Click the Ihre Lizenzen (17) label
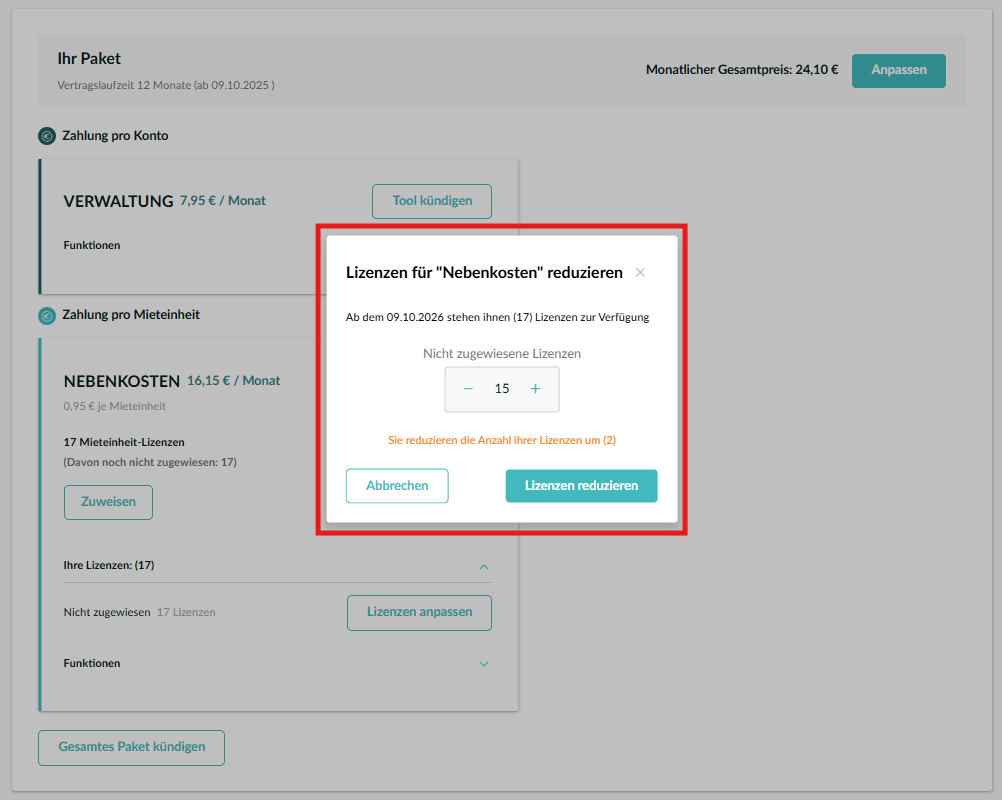This screenshot has height=800, width=1002. point(108,565)
